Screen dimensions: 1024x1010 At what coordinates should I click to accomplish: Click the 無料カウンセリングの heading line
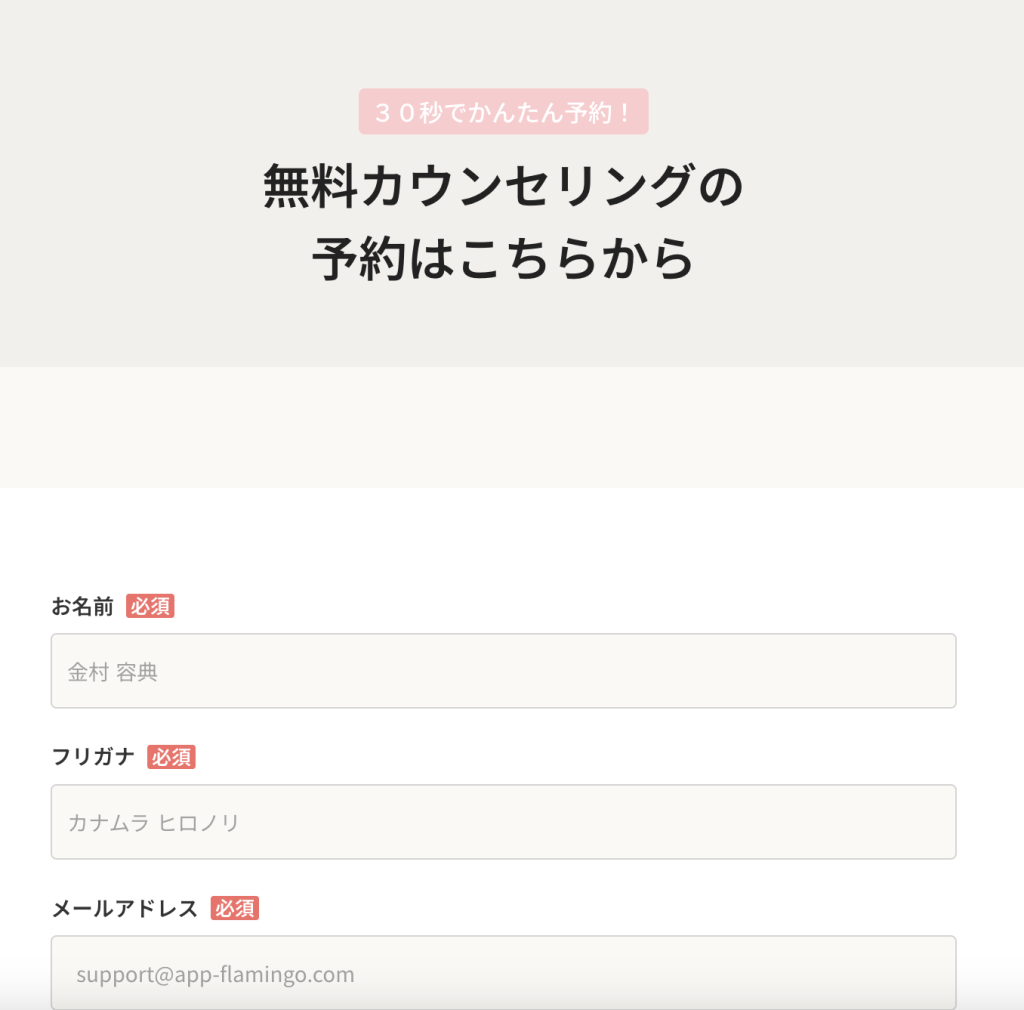[x=503, y=186]
